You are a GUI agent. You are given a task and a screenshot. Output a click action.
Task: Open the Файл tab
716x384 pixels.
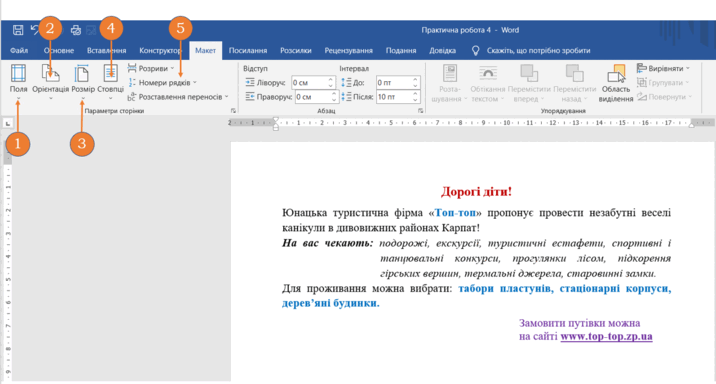(x=19, y=51)
